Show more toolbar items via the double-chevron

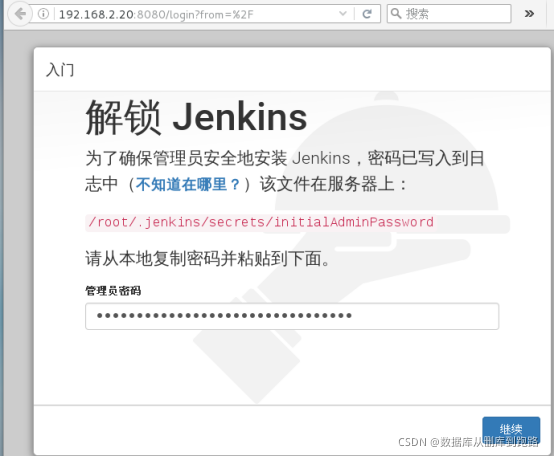(x=529, y=14)
